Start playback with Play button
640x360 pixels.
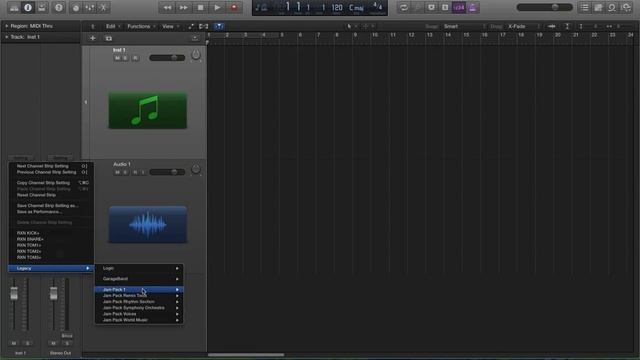coord(217,7)
